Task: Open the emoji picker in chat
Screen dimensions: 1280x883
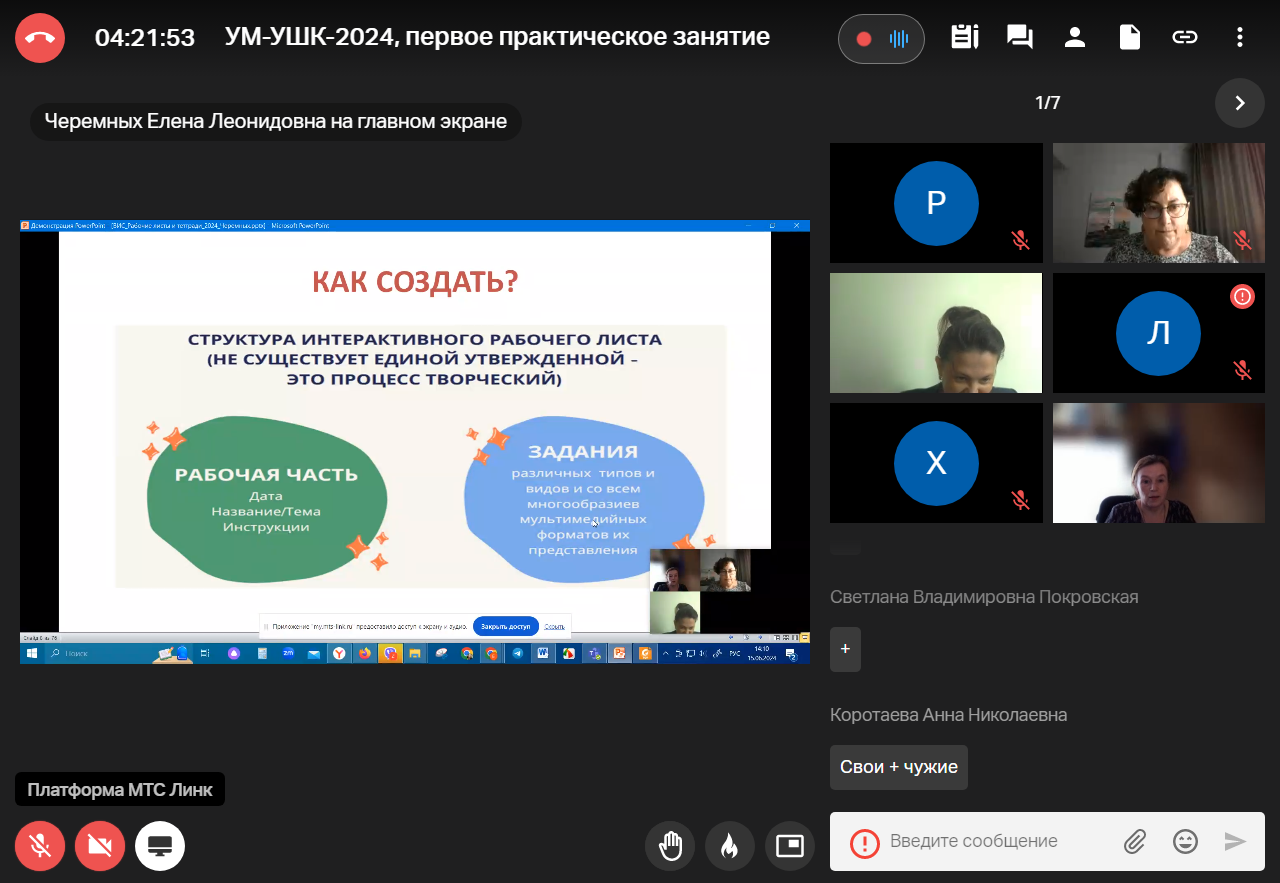Action: click(1185, 841)
